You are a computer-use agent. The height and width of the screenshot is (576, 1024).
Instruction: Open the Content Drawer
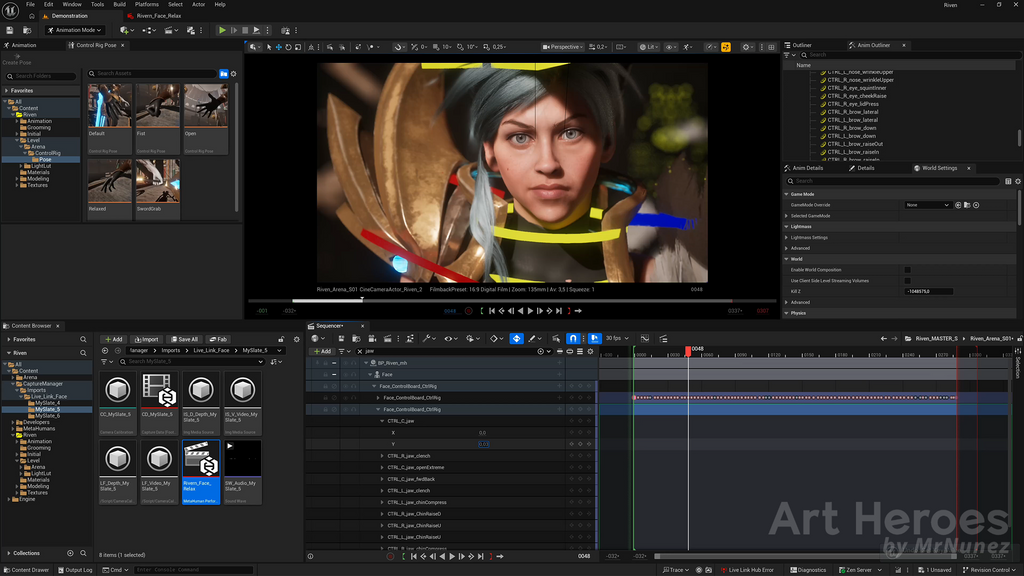click(x=26, y=569)
